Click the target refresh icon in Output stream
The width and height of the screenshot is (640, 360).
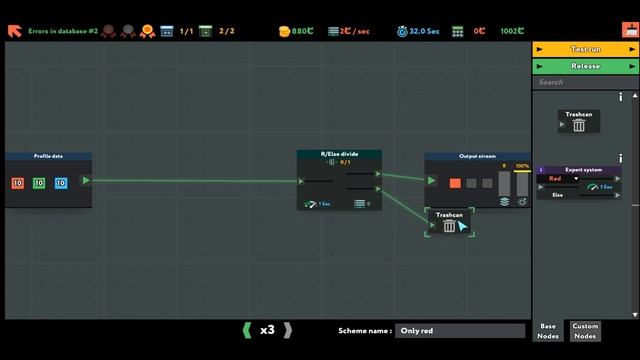coord(522,202)
